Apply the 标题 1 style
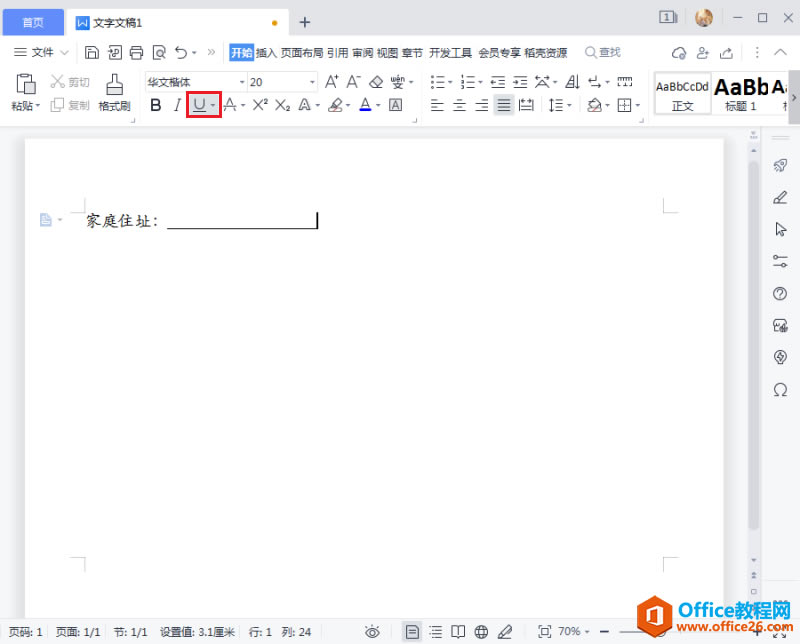Screen dimensions: 800x644 [741, 93]
